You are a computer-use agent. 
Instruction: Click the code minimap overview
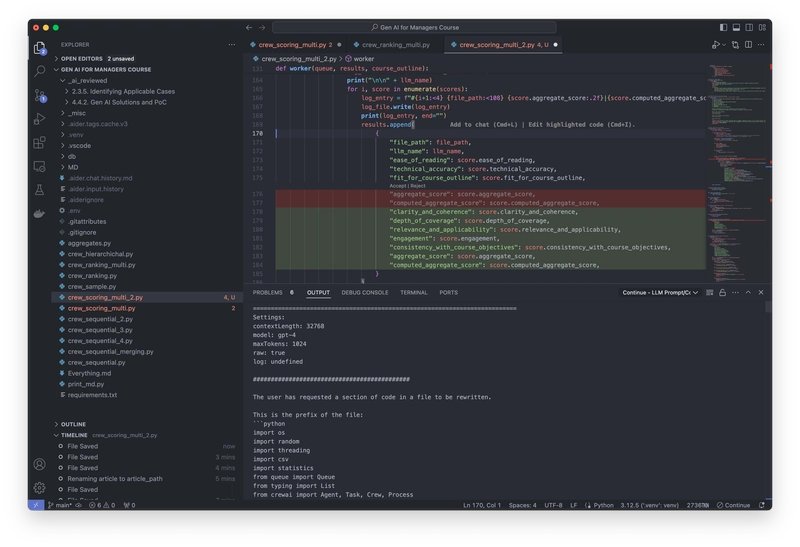[737, 172]
